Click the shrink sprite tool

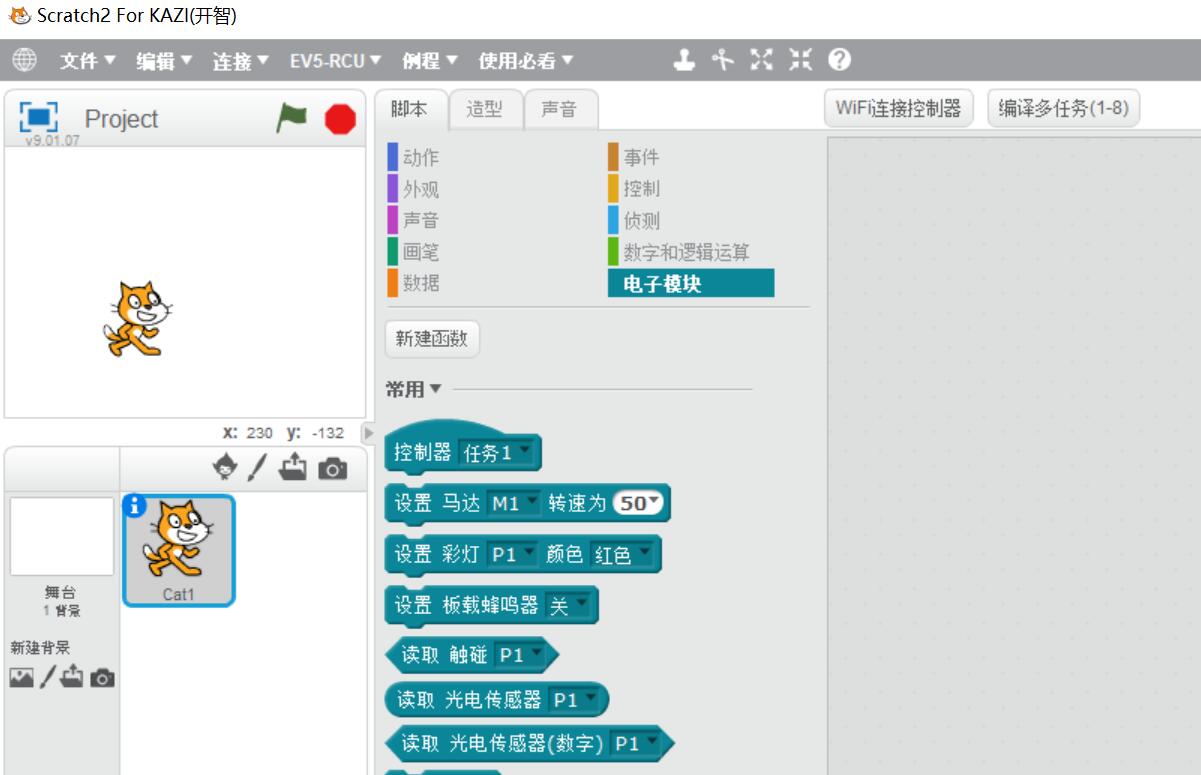coord(800,60)
